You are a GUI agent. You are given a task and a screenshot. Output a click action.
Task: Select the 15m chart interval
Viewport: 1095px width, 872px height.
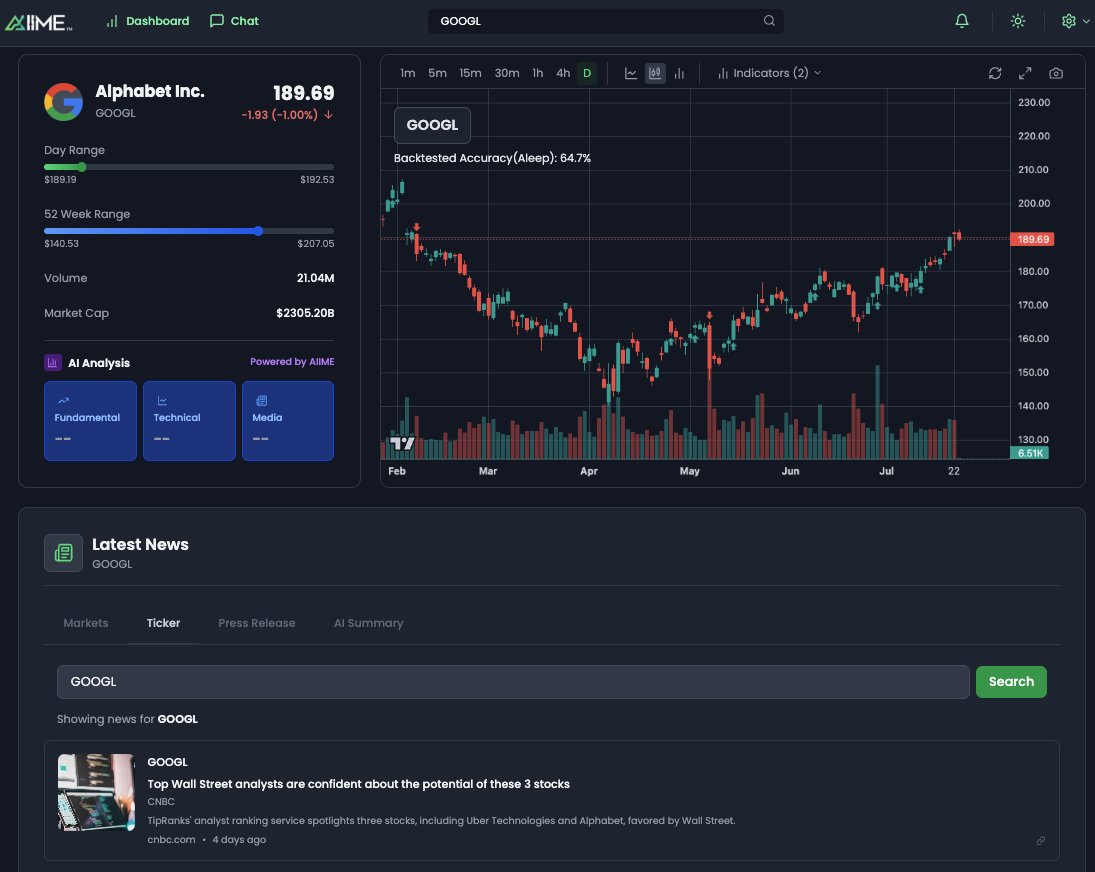pos(470,73)
